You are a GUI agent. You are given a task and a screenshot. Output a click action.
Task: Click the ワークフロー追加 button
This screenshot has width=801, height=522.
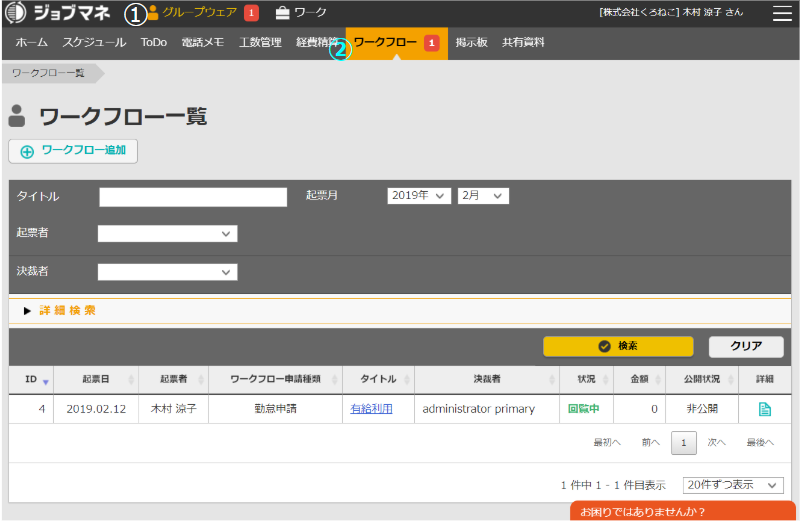(73, 152)
